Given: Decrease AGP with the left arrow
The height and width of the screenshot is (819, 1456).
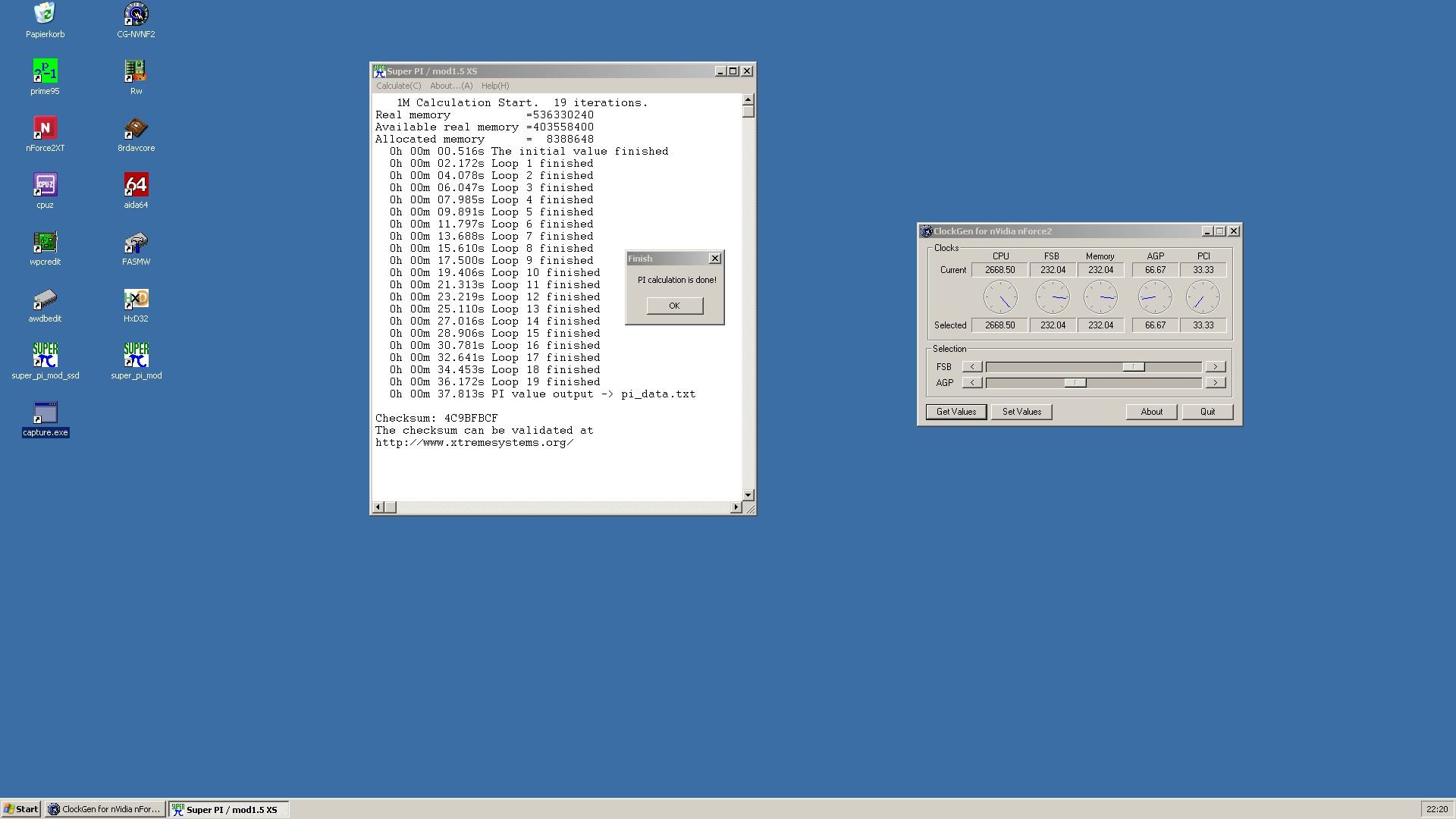Looking at the screenshot, I should coord(972,383).
